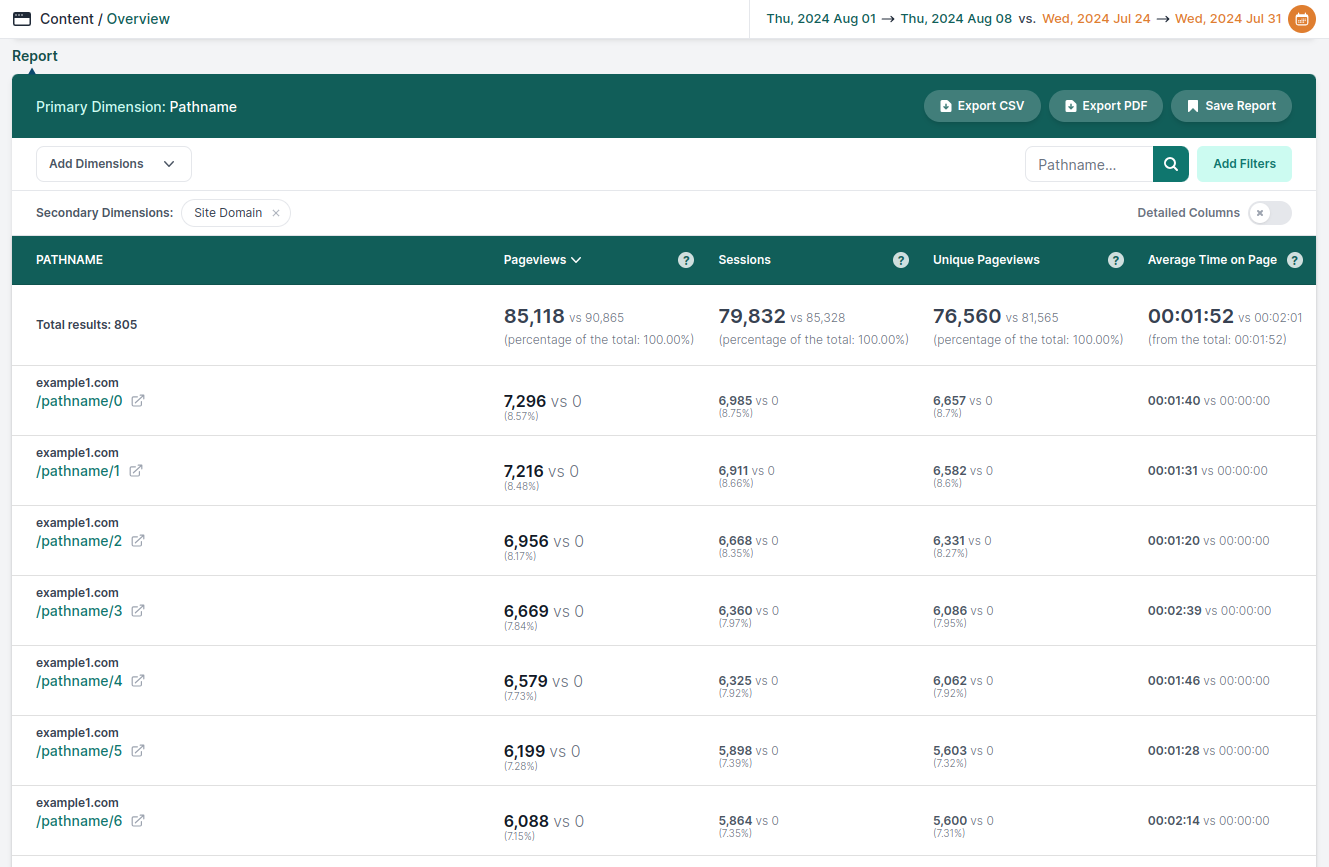
Task: Click the Secondary Dimensions label
Action: click(104, 213)
